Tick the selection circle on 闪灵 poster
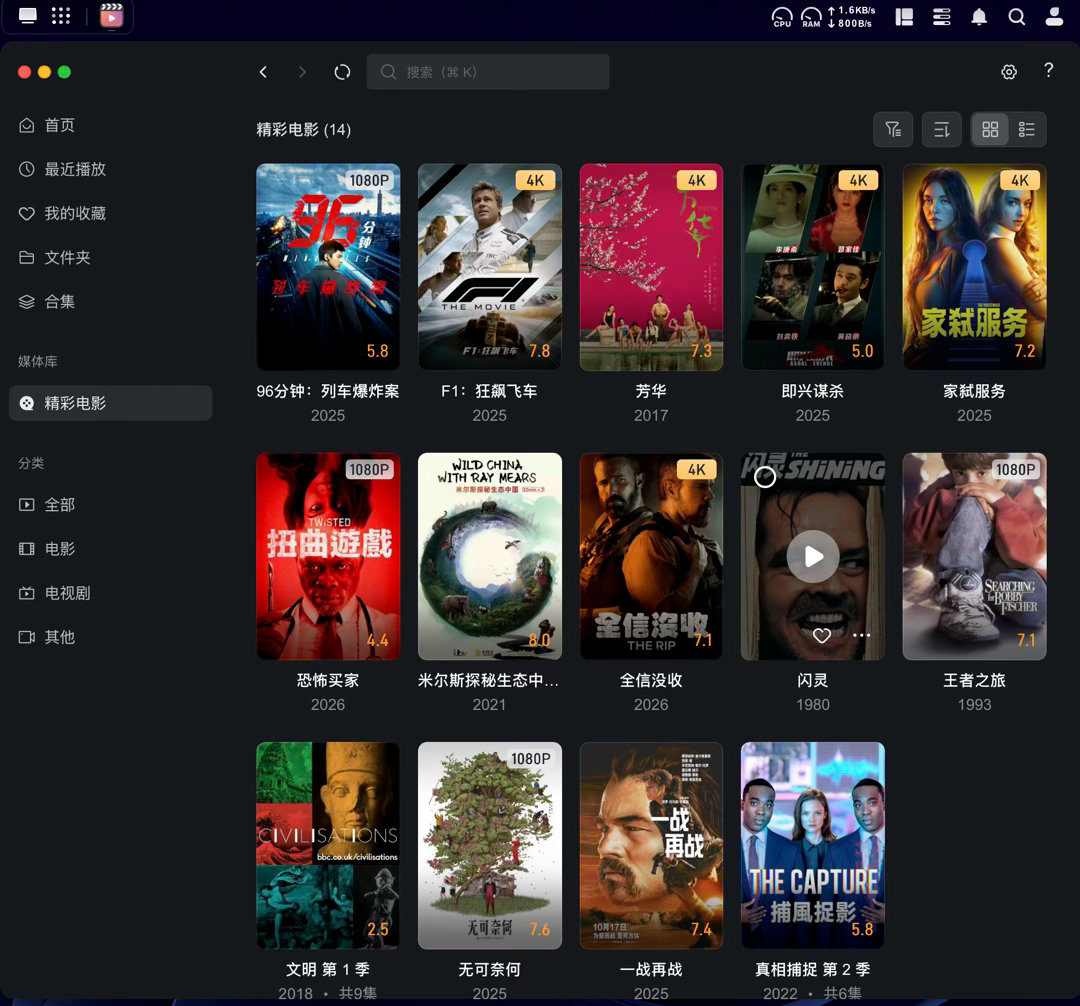Viewport: 1080px width, 1006px height. tap(765, 476)
